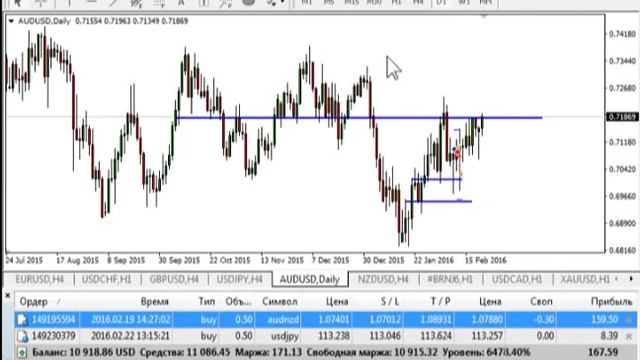Open the XAUUSD,H1 chart tab
Viewport: 640px width, 360px height.
tap(584, 280)
